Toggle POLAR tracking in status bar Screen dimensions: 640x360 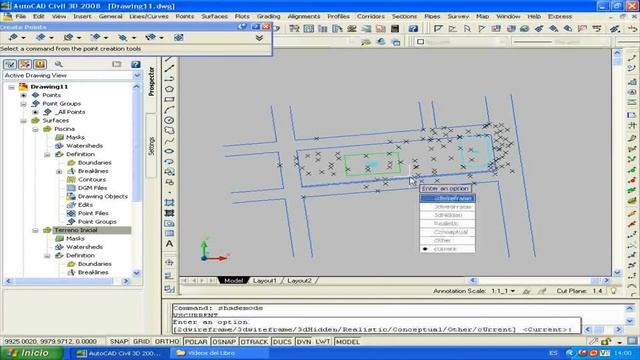click(x=196, y=341)
